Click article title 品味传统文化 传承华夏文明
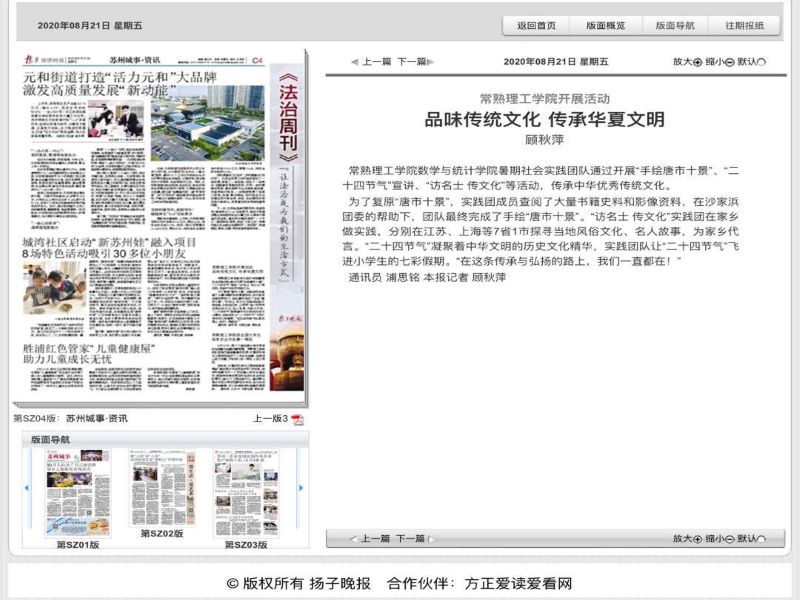The width and height of the screenshot is (800, 600). 544,119
